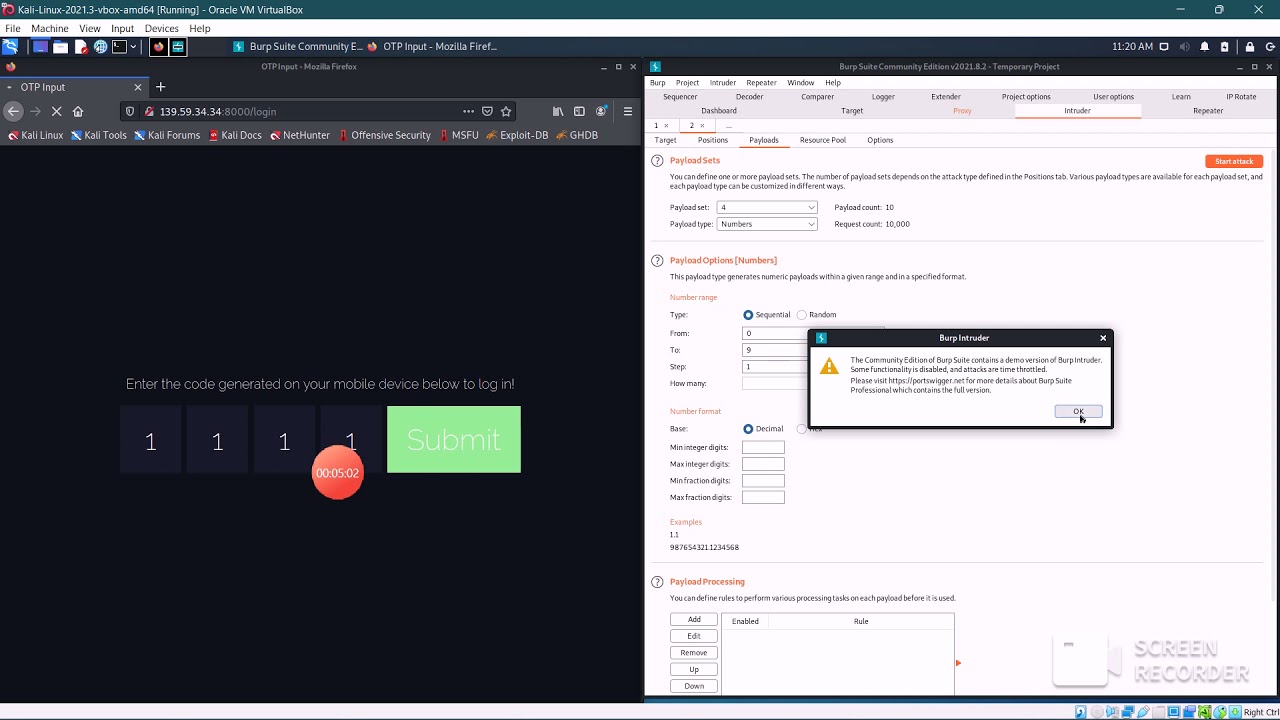Screen dimensions: 1280x720
Task: Click the VirtualBox USB status icon
Action: pyautogui.click(x=1144, y=712)
